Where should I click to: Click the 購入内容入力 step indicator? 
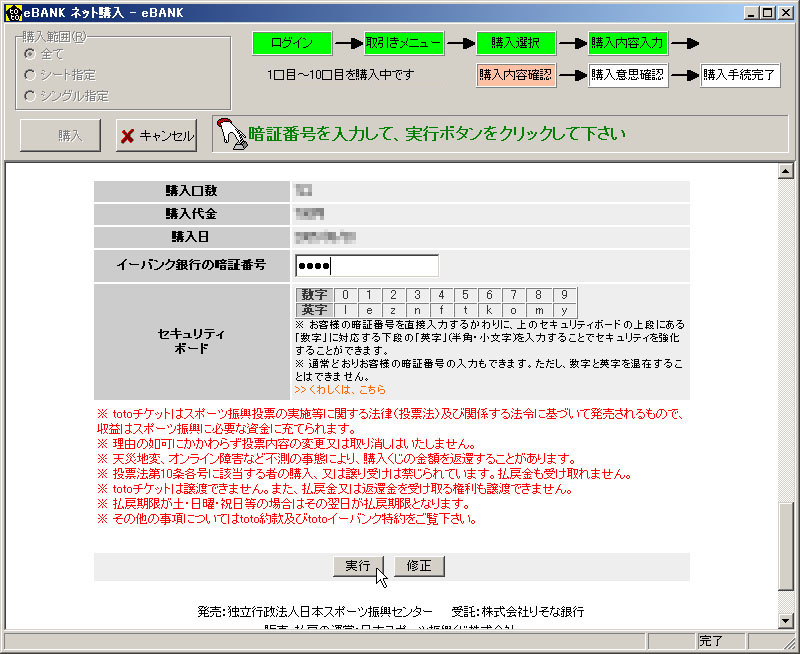point(628,44)
